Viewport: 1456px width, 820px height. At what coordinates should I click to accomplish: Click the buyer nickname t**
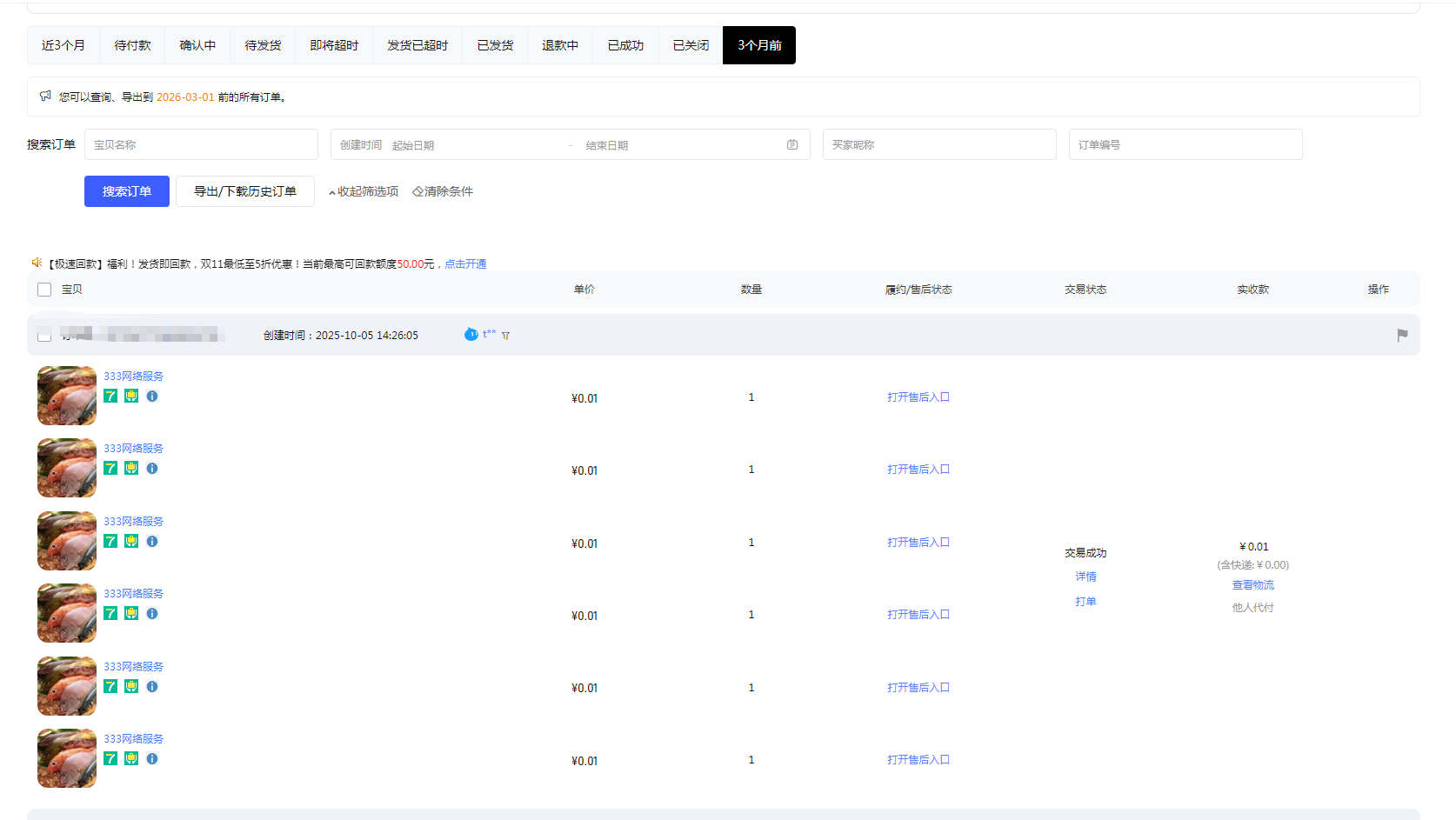[490, 333]
